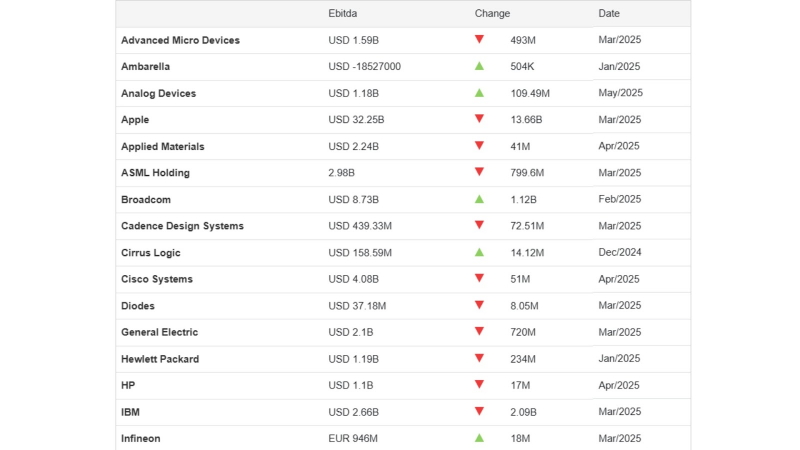This screenshot has width=800, height=450.
Task: Click the red down arrow for Advanced Micro Devices
Action: (x=479, y=40)
